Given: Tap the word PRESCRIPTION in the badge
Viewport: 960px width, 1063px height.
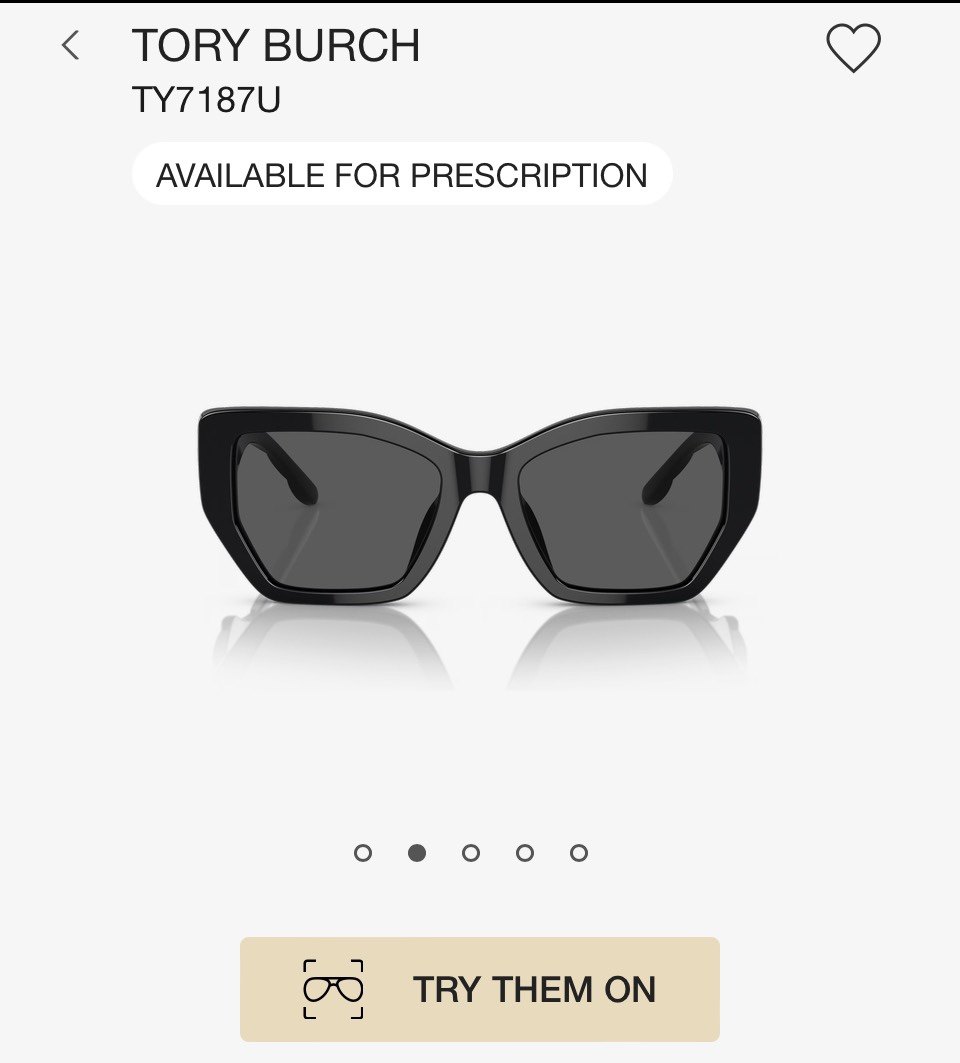Looking at the screenshot, I should pos(529,175).
